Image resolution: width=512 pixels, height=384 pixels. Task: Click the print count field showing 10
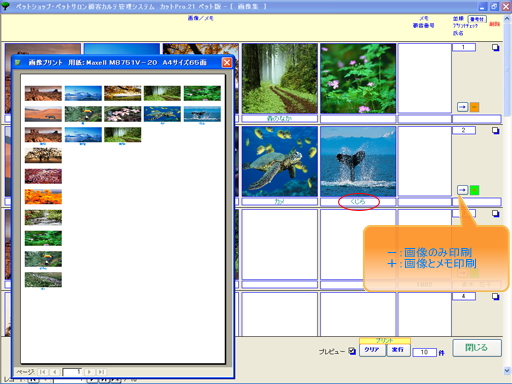(424, 352)
